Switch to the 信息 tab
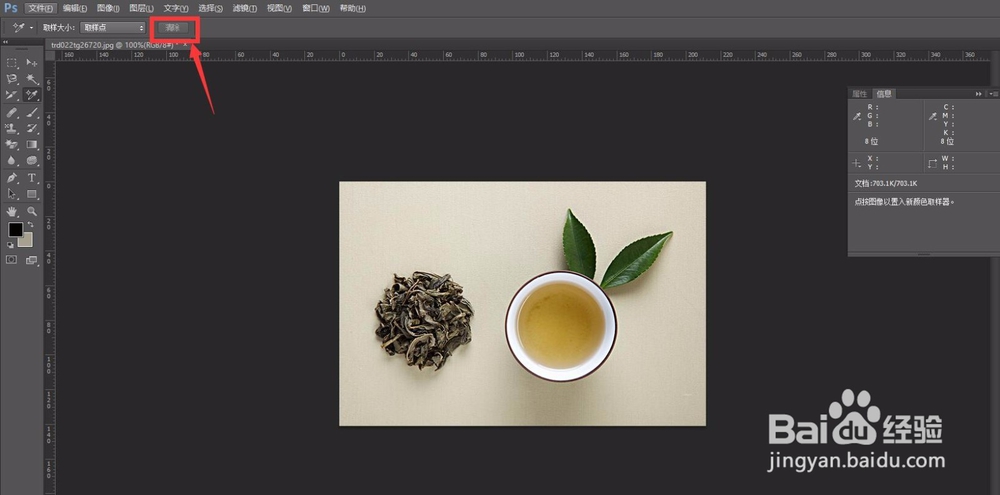Image resolution: width=1000 pixels, height=495 pixels. click(884, 94)
